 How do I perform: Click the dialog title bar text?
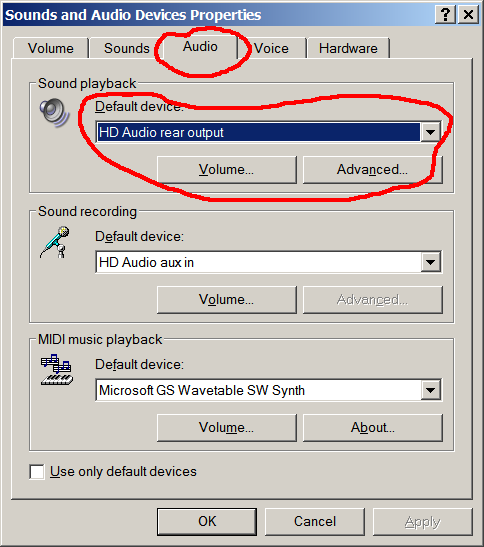click(133, 15)
